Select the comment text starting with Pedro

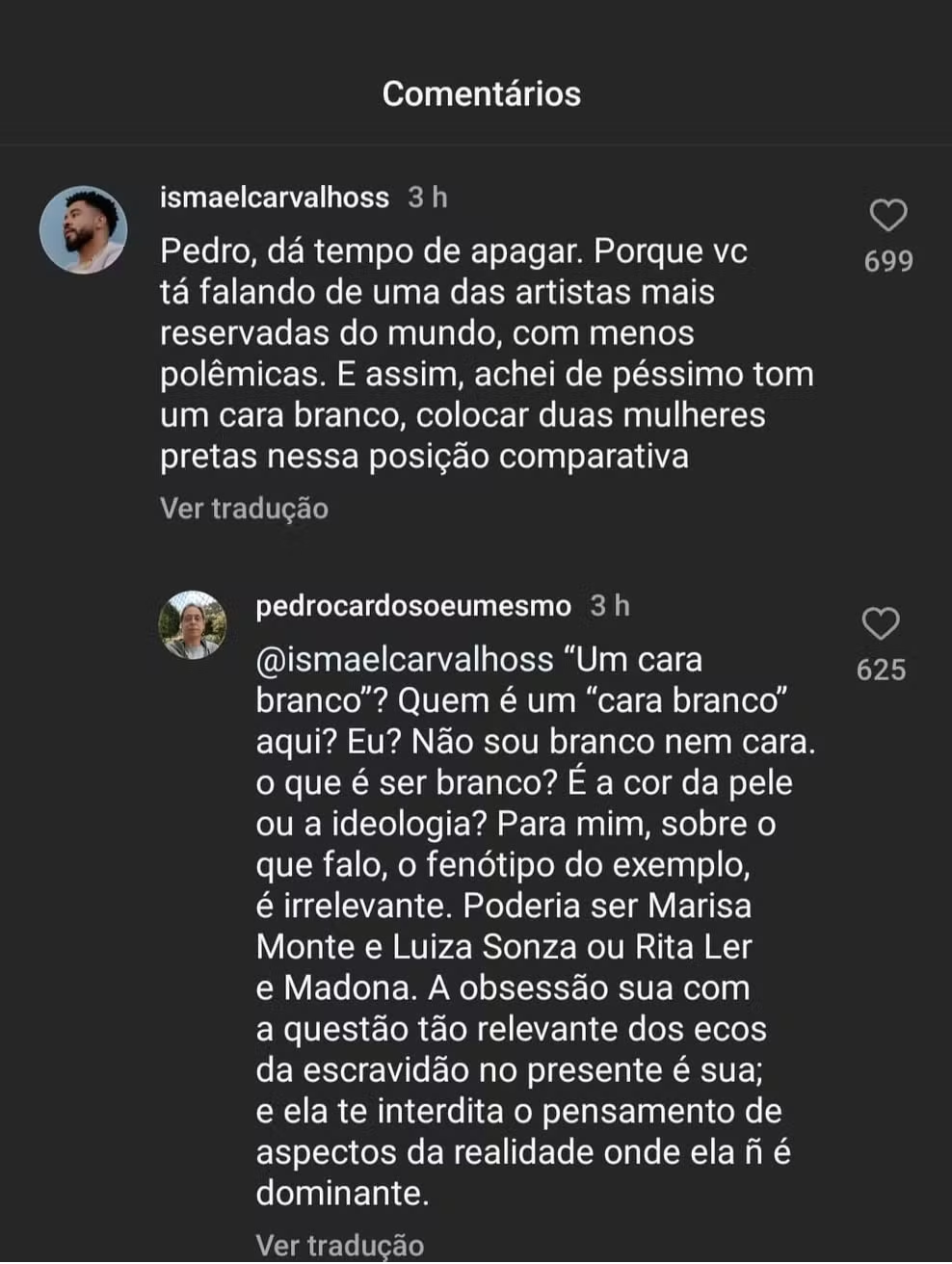point(487,353)
